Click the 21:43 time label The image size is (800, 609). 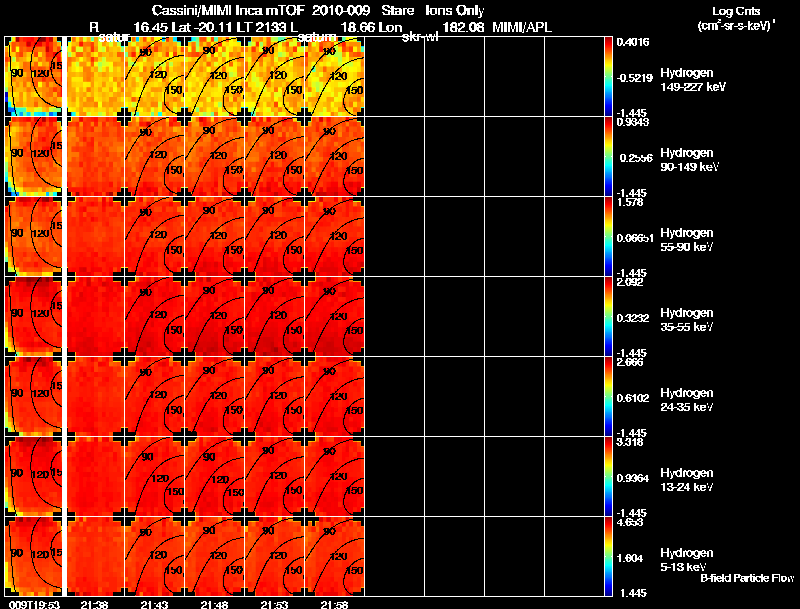pos(154,605)
